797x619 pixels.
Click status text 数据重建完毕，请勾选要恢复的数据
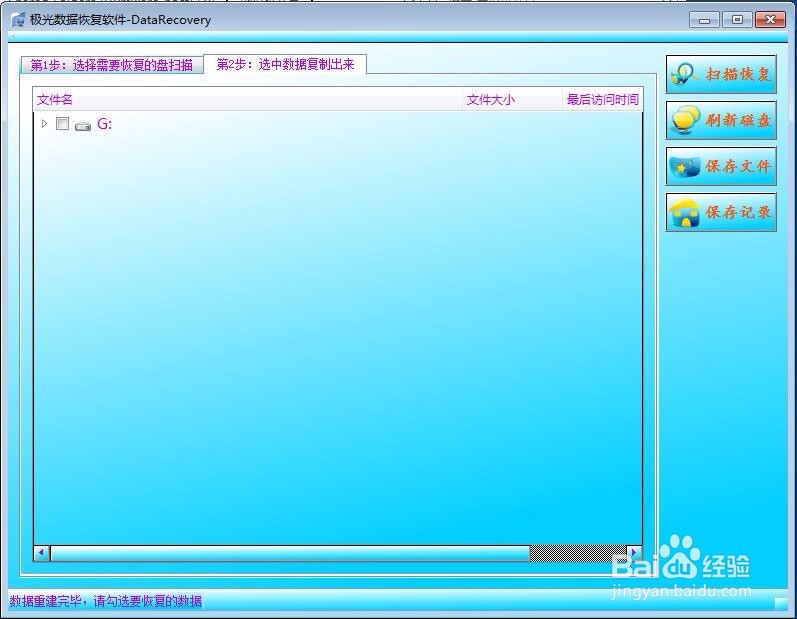click(x=106, y=601)
